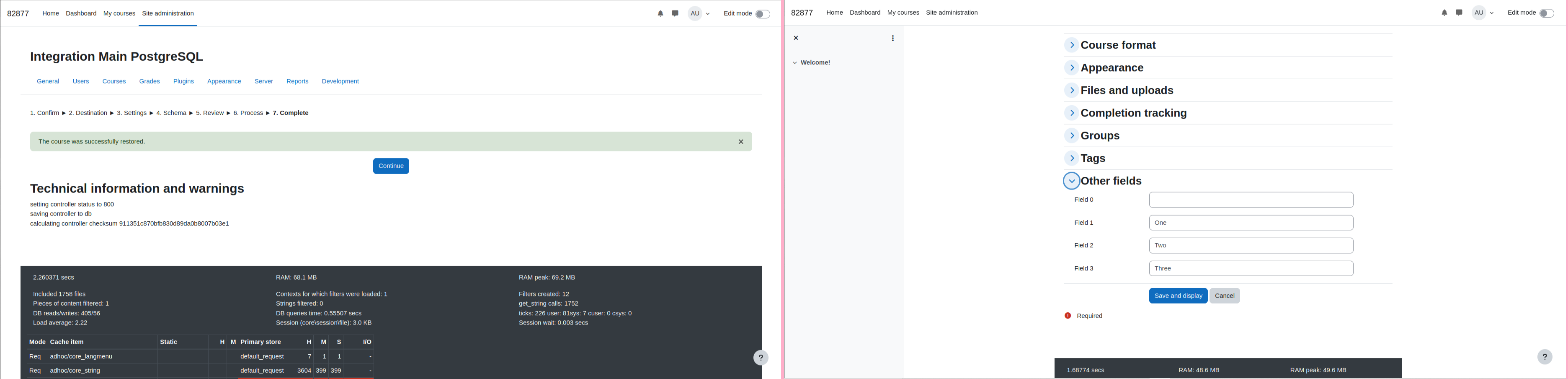Image resolution: width=1568 pixels, height=379 pixels.
Task: Open Site administration in right window
Action: [x=952, y=13]
